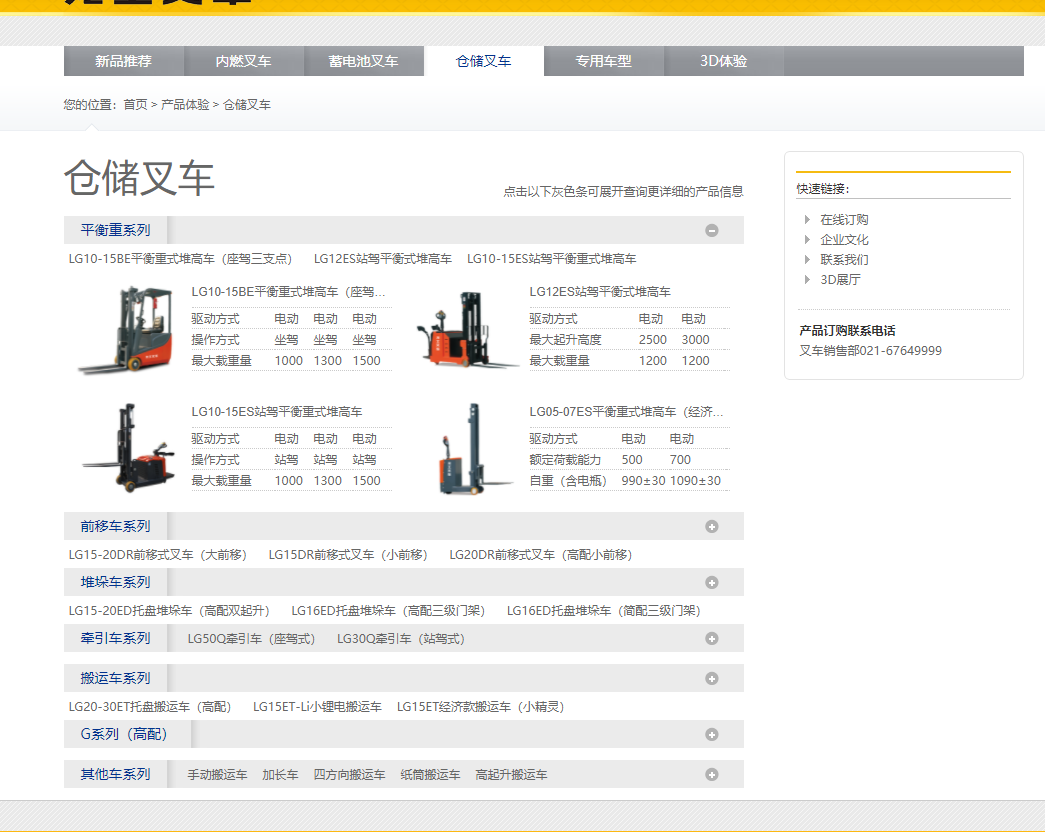Viewport: 1045px width, 832px height.
Task: Open LG12ES站驾平衡式堆高车 product card title
Action: (x=600, y=292)
